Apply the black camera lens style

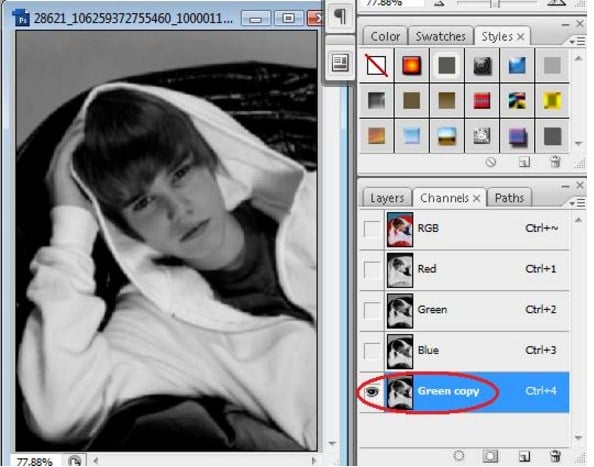pyautogui.click(x=482, y=65)
